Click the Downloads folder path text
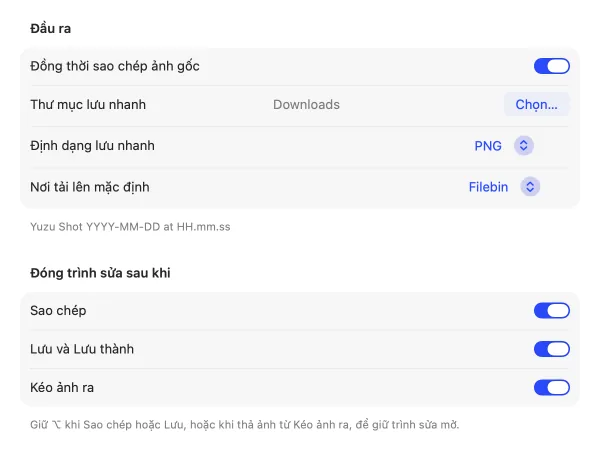Screen dimensions: 600x470 pos(306,104)
